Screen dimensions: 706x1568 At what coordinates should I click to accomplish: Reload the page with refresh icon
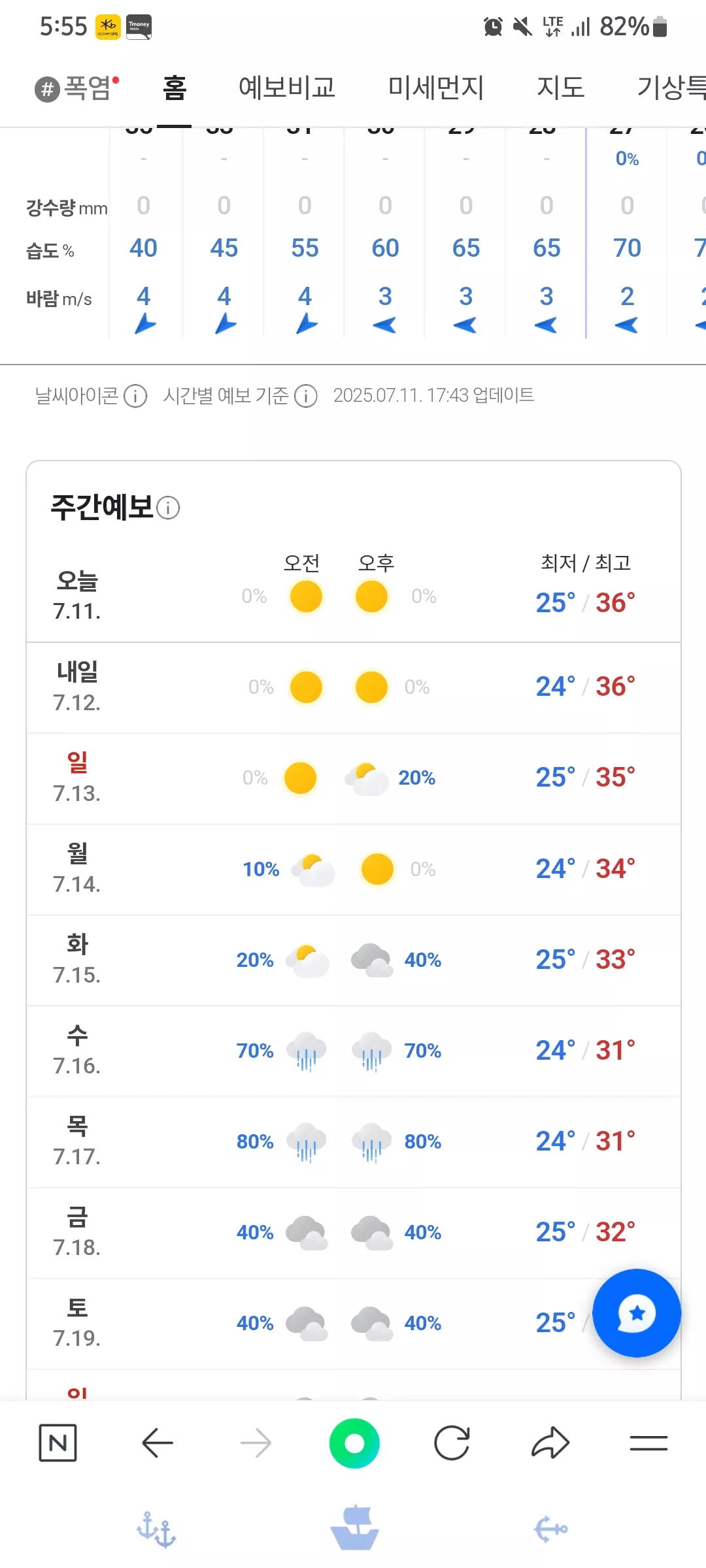tap(452, 1443)
